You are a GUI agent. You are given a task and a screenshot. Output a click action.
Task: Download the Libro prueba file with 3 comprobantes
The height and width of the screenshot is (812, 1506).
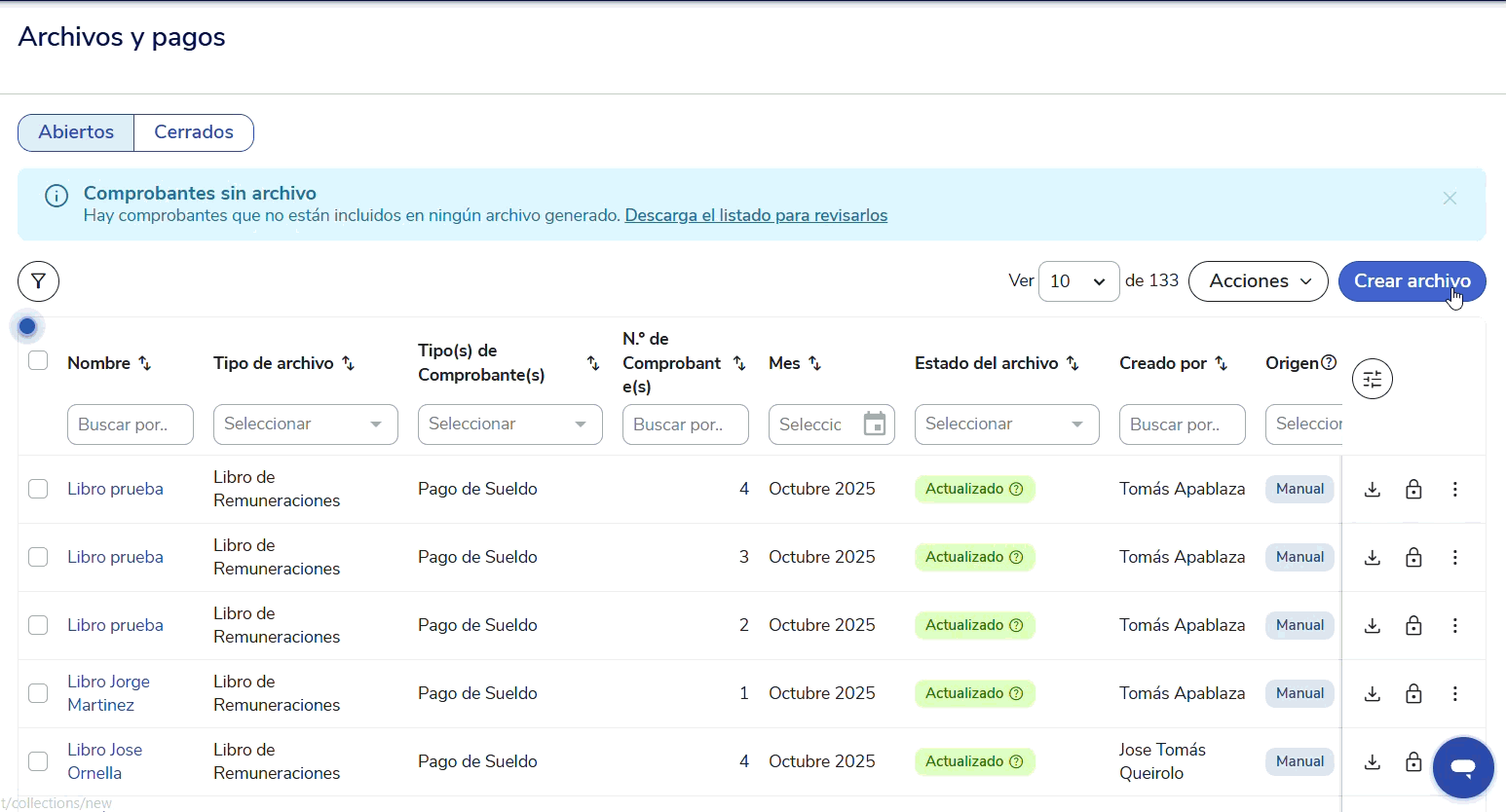click(x=1373, y=557)
